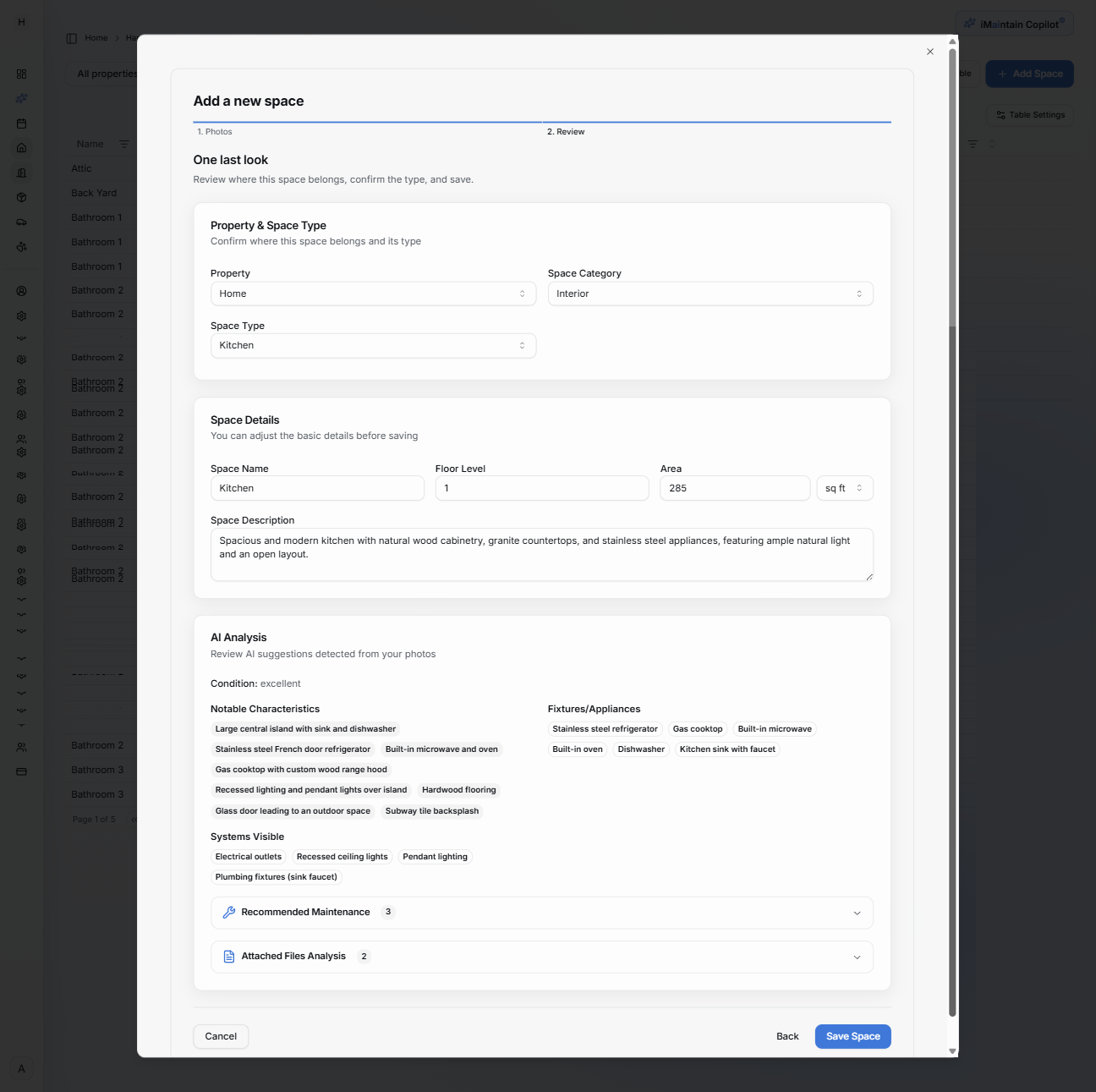
Task: Expand the Recommended Maintenance section
Action: click(x=541, y=913)
